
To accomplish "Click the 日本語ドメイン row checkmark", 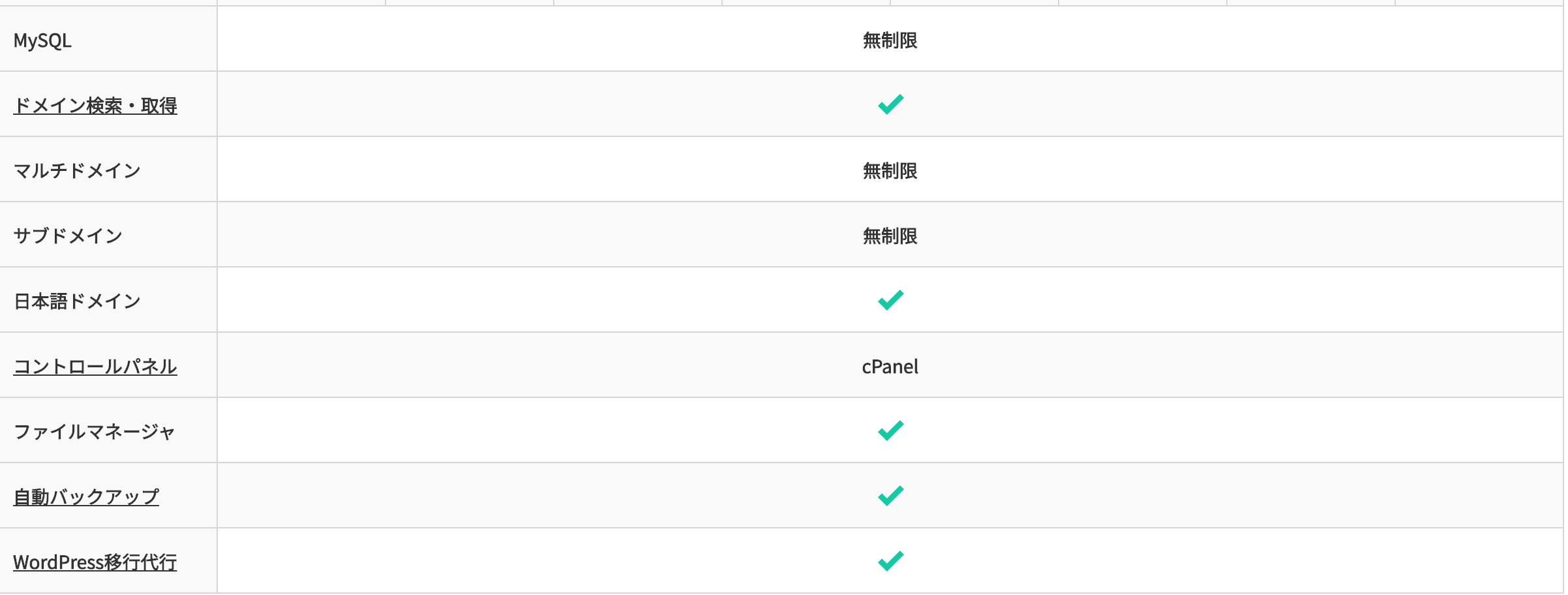I will coord(890,300).
